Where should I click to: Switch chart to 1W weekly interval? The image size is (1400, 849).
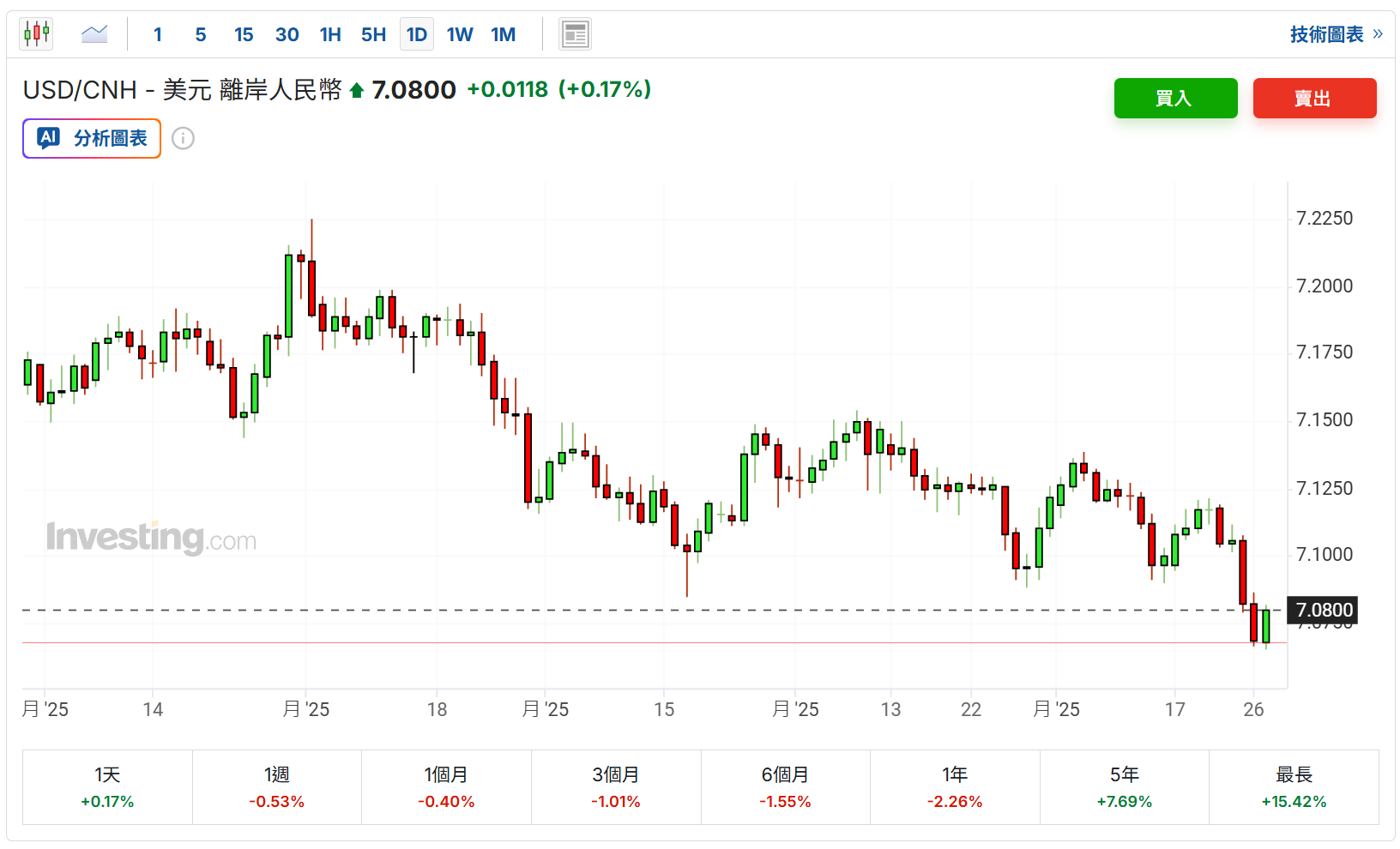point(460,34)
